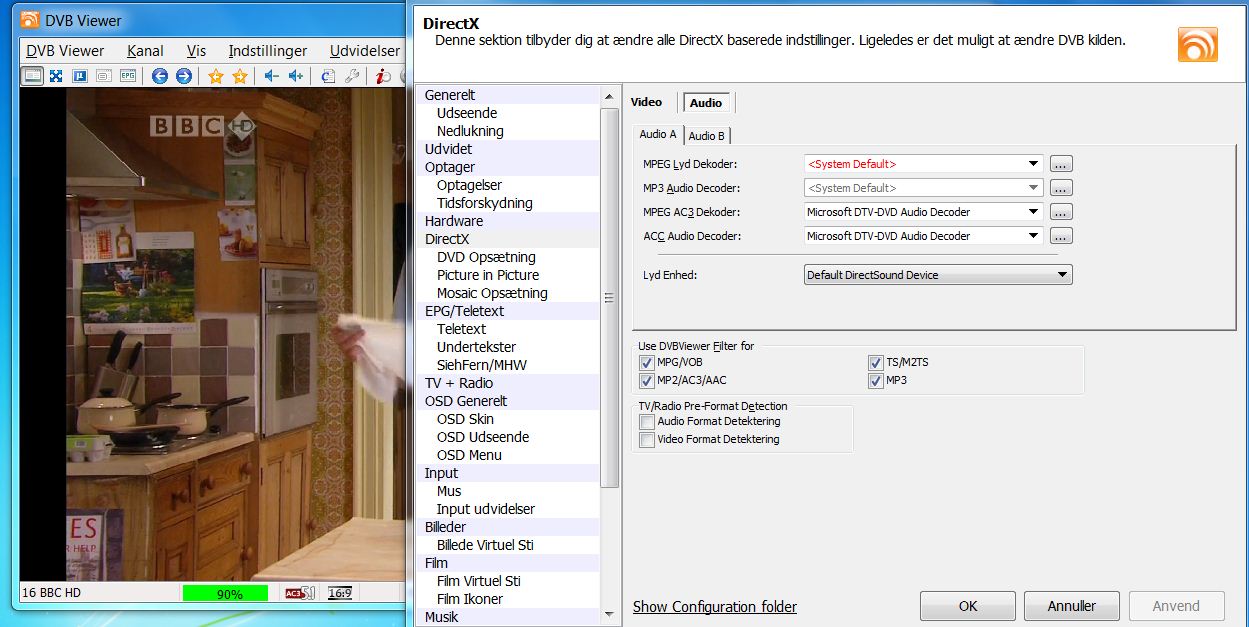Viewport: 1249px width, 627px height.
Task: Click the red info 'i' toolbar icon
Action: pos(382,76)
